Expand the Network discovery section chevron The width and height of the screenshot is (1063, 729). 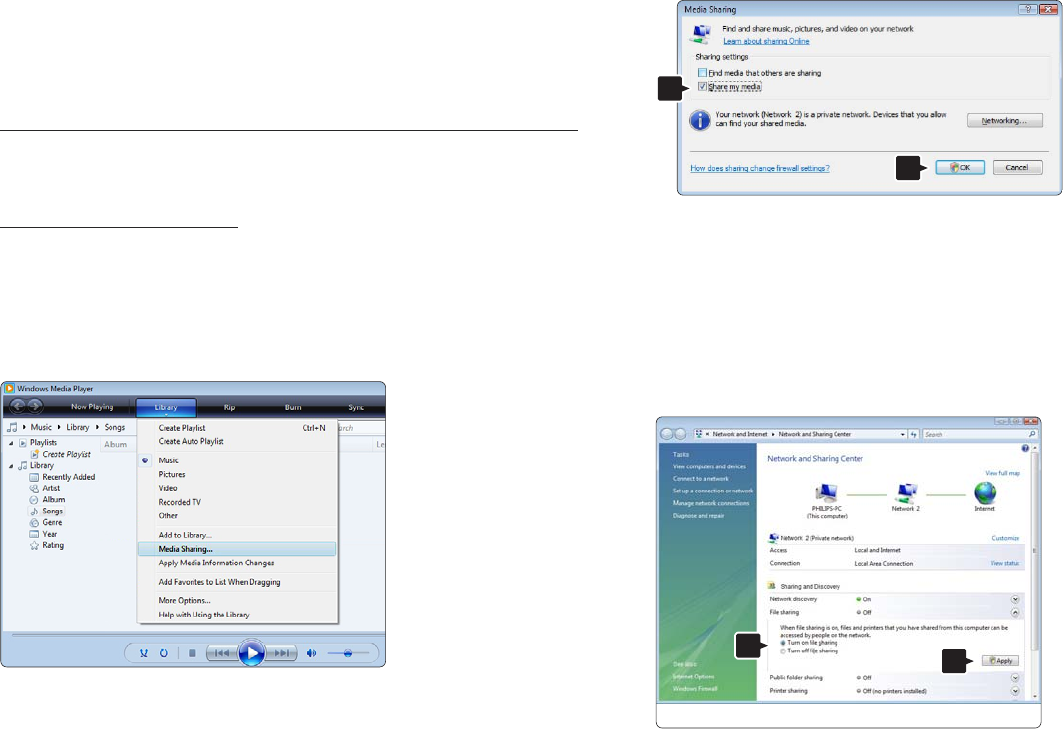1015,598
